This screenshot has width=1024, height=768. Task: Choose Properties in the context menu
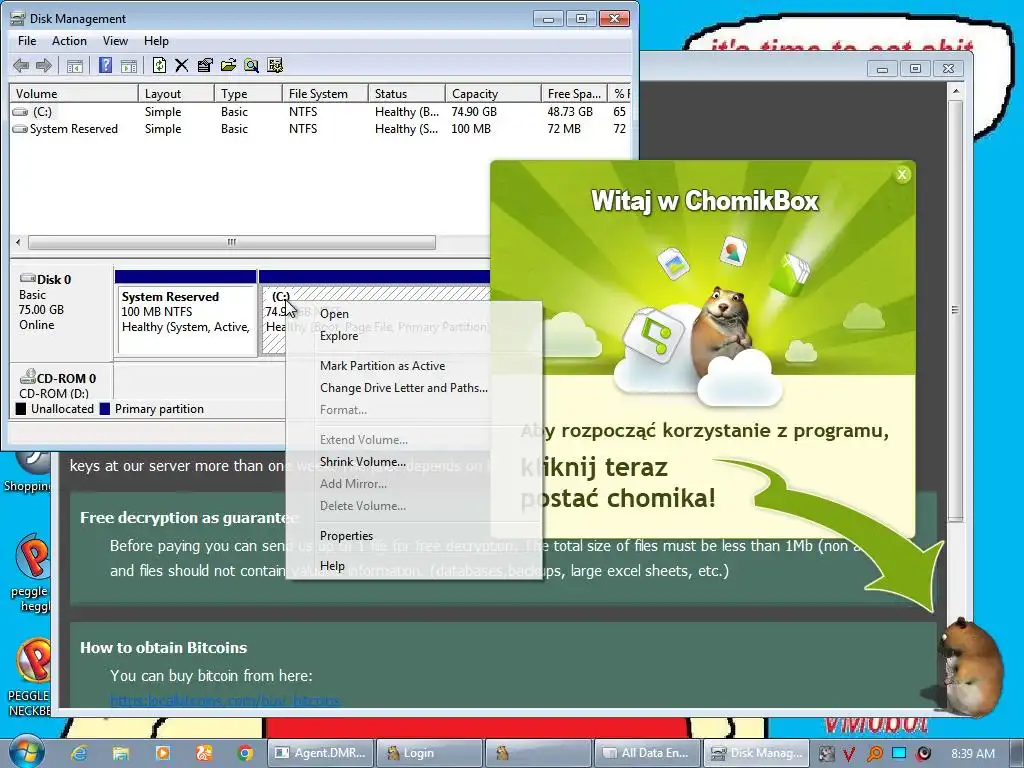414,536
